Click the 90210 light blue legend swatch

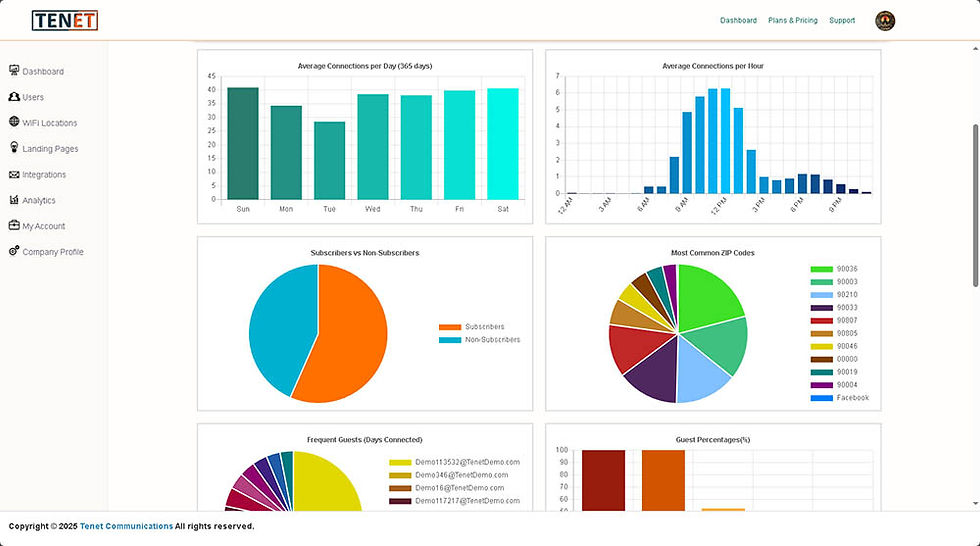click(x=822, y=295)
